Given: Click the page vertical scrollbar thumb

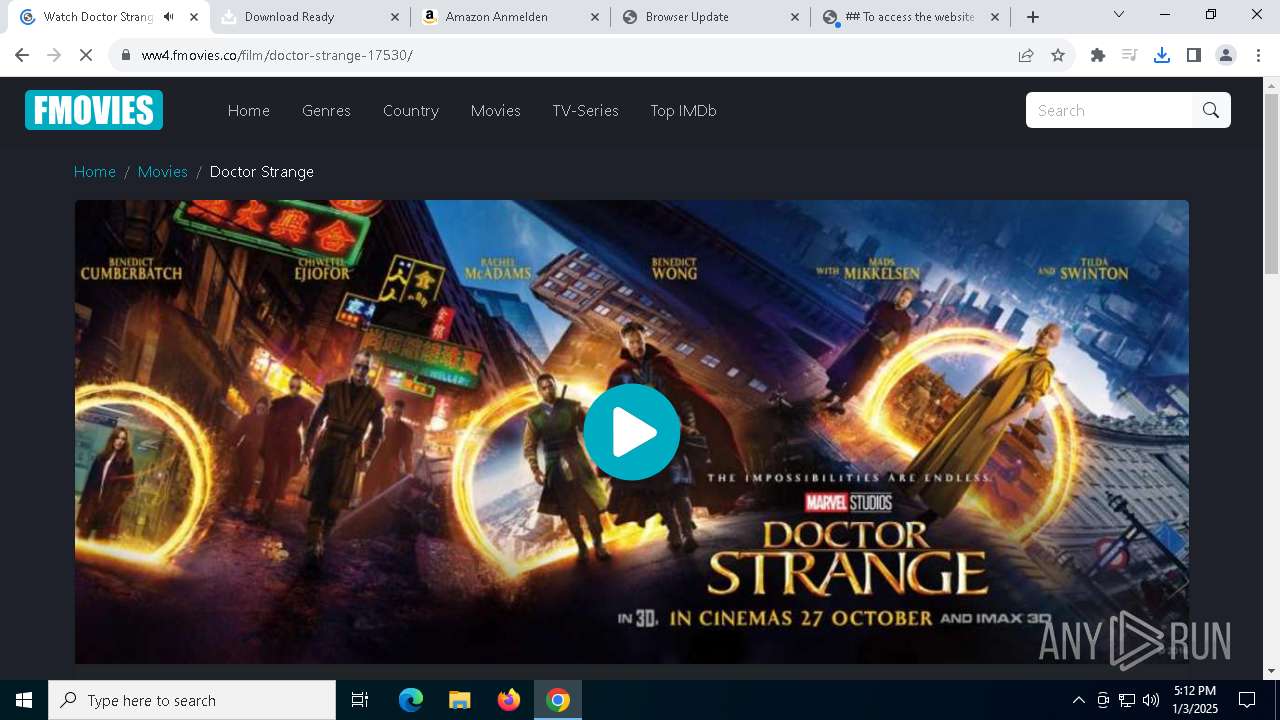Looking at the screenshot, I should (1271, 184).
